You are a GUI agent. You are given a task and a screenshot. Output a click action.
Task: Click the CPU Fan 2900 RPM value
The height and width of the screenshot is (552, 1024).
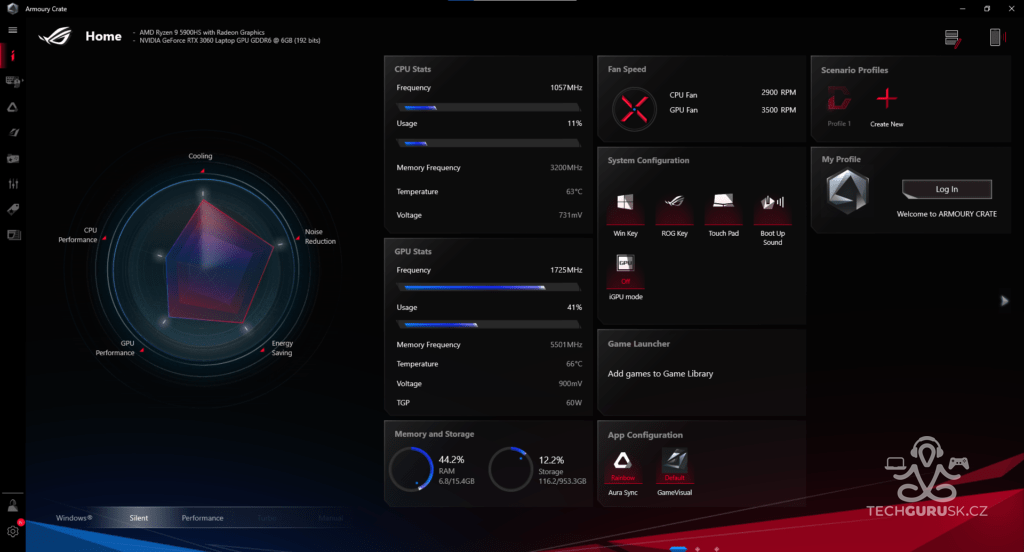coord(778,93)
